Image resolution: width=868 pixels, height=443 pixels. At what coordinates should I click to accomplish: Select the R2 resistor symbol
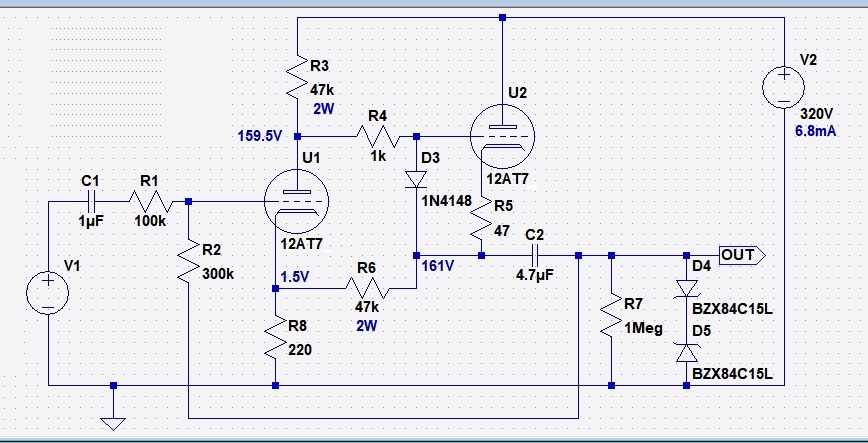coord(188,260)
